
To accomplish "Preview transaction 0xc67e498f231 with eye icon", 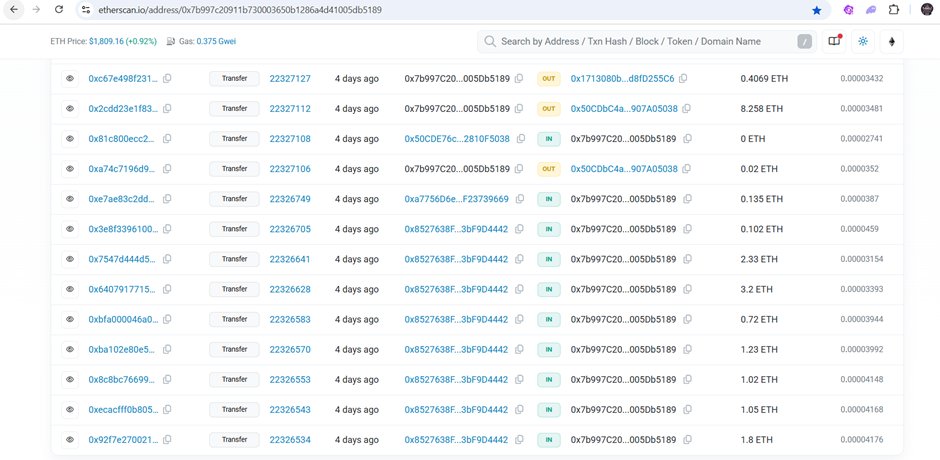I will [70, 79].
